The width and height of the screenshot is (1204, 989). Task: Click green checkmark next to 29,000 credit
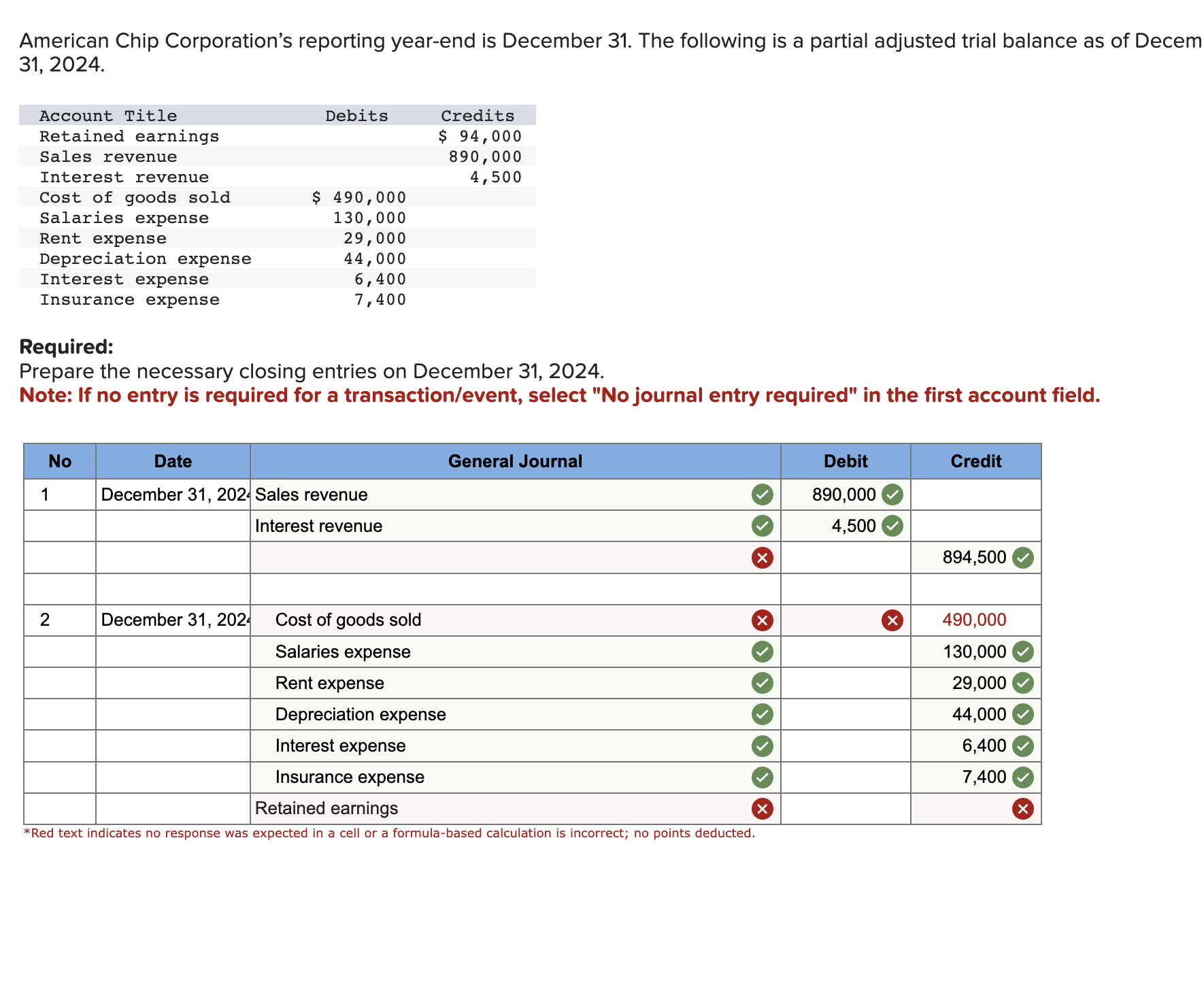1022,683
